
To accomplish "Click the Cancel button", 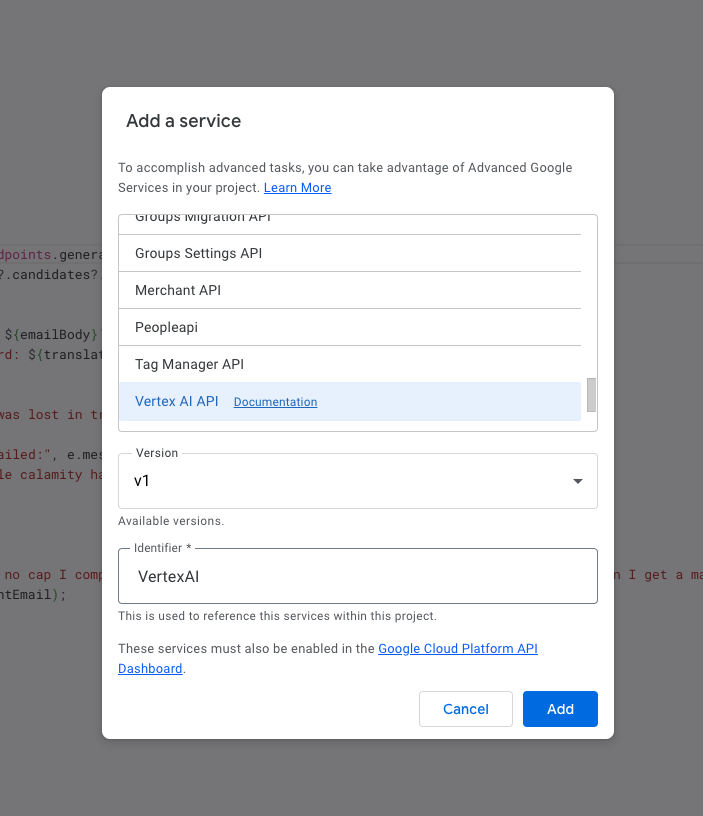I will pyautogui.click(x=465, y=709).
